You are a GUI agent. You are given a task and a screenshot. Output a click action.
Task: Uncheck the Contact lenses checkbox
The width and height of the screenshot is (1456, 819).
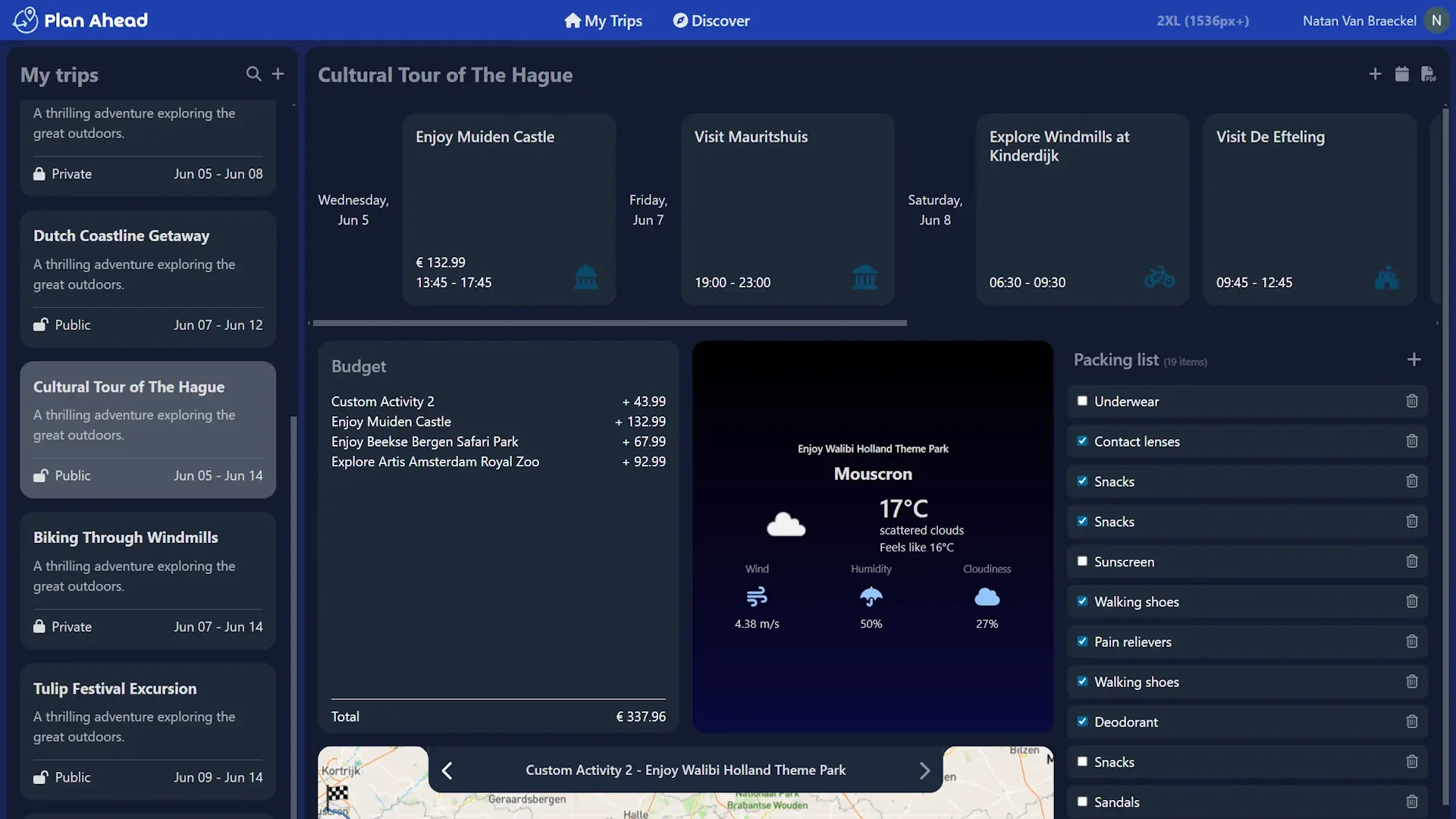[x=1082, y=441]
